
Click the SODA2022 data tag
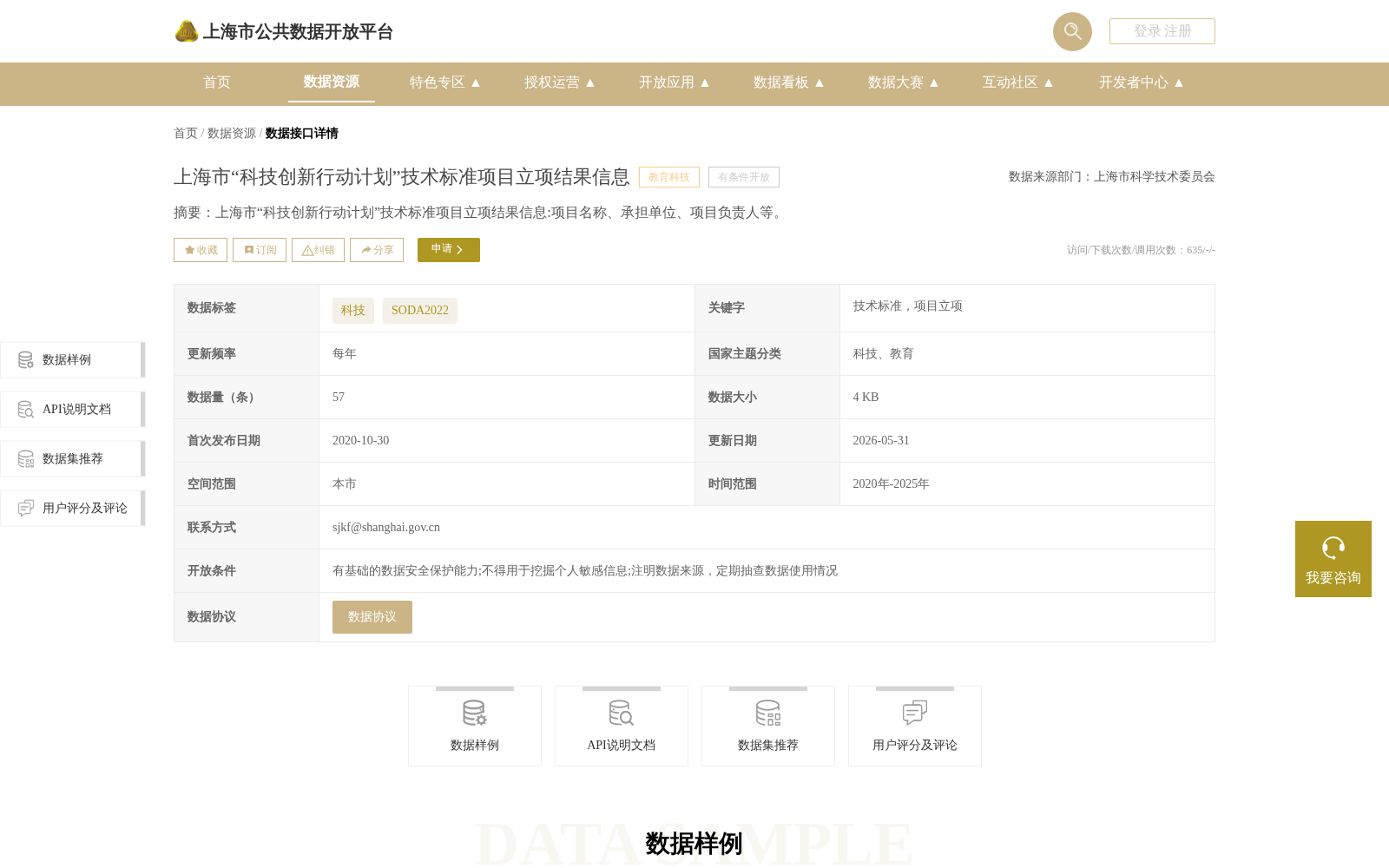point(420,311)
